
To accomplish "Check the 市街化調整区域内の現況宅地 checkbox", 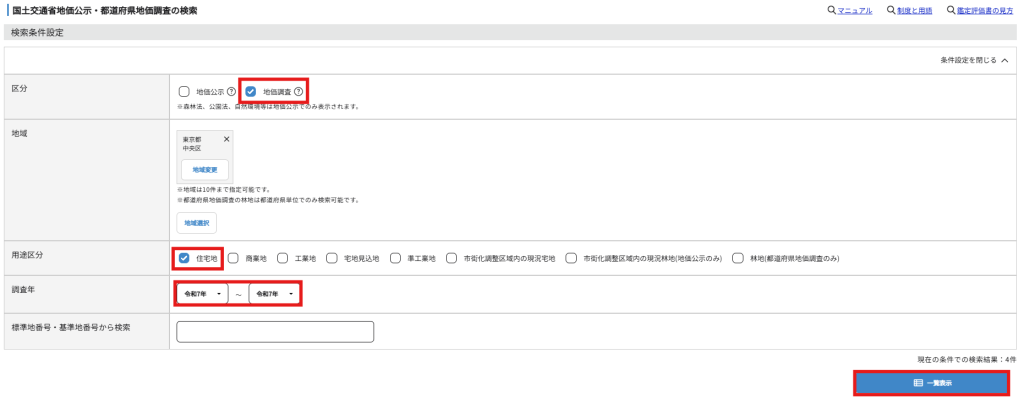I will pos(451,258).
